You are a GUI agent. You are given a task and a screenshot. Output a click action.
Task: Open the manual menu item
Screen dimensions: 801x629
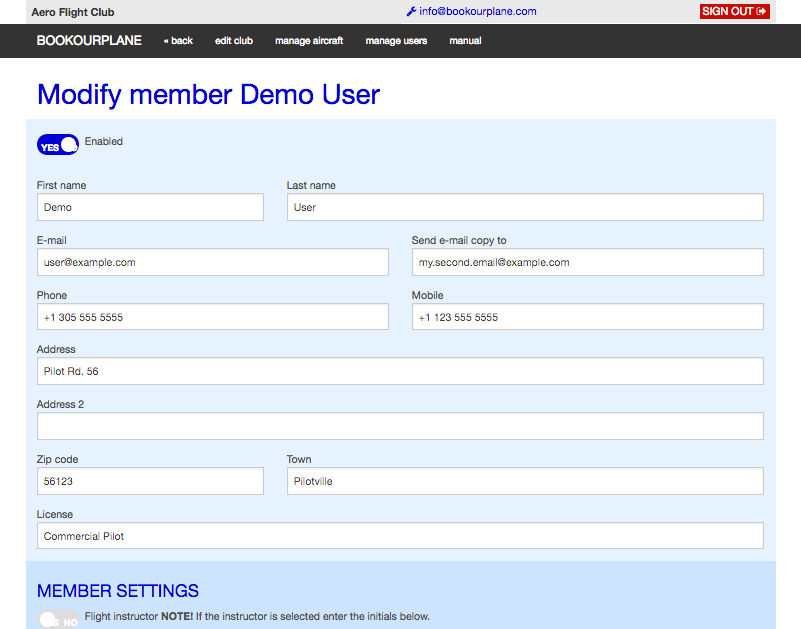(x=465, y=41)
